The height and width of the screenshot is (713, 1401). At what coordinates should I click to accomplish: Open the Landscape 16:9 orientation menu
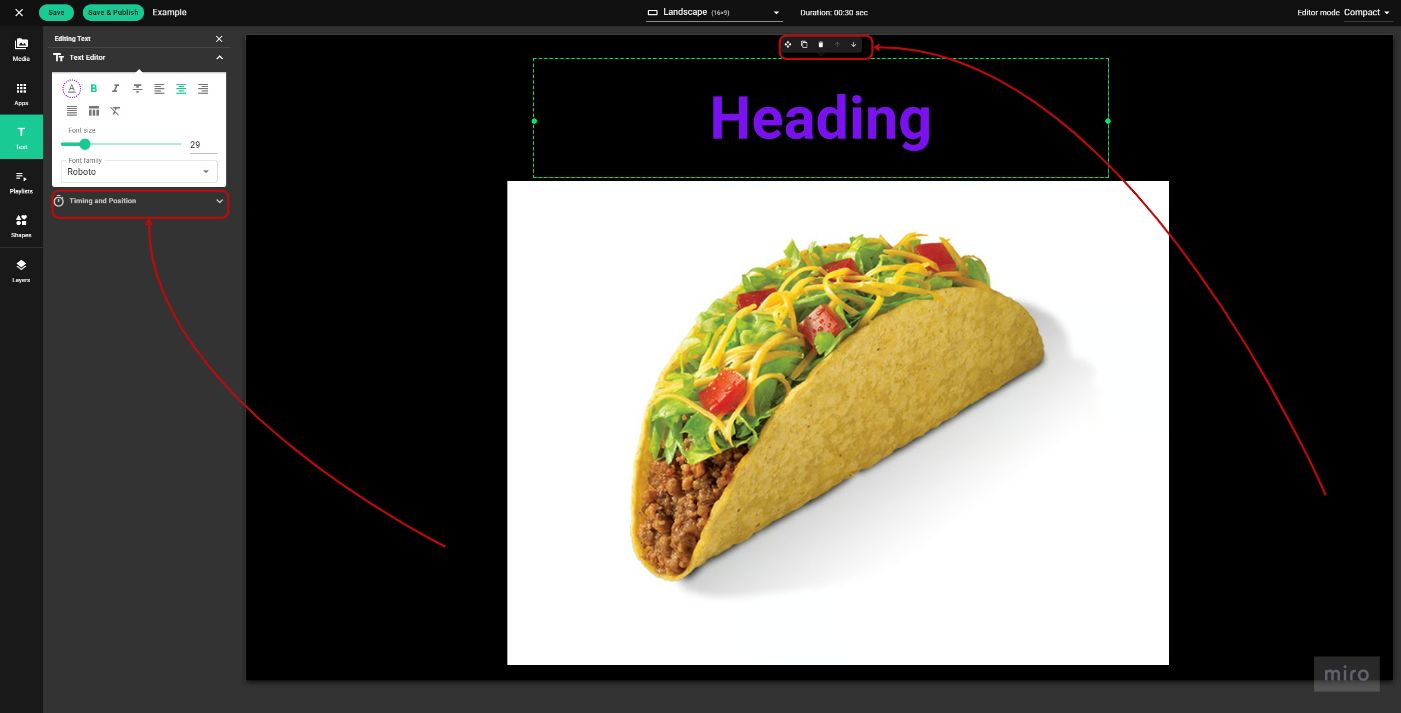coord(714,12)
